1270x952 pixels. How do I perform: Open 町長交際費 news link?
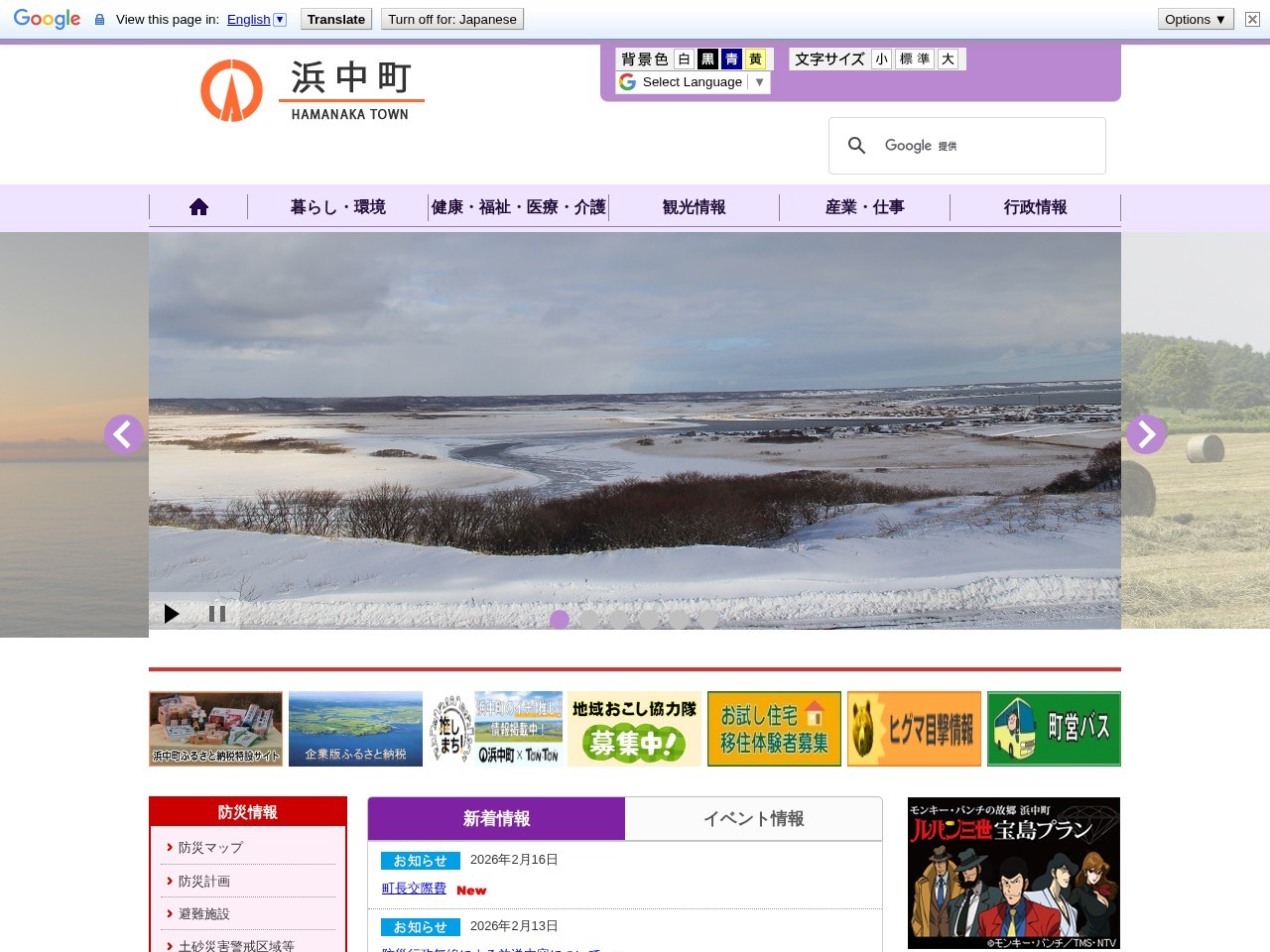(x=414, y=889)
